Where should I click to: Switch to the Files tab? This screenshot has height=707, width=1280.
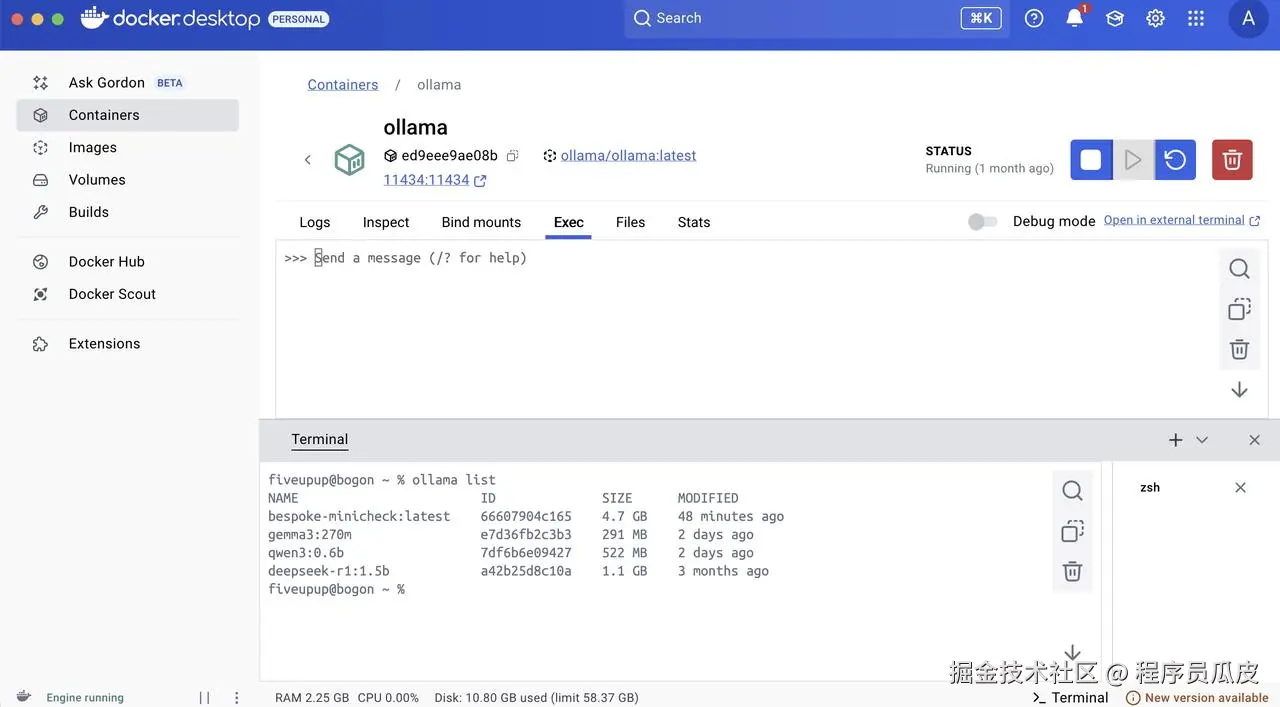(x=630, y=222)
